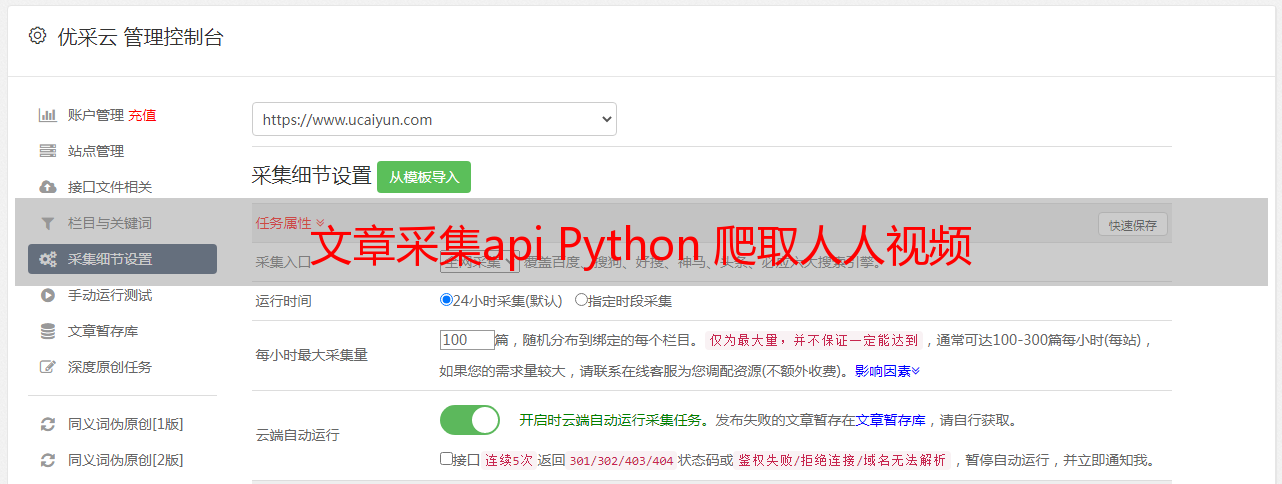Click the gear icon beside 优采云 管理控制台

pos(37,36)
